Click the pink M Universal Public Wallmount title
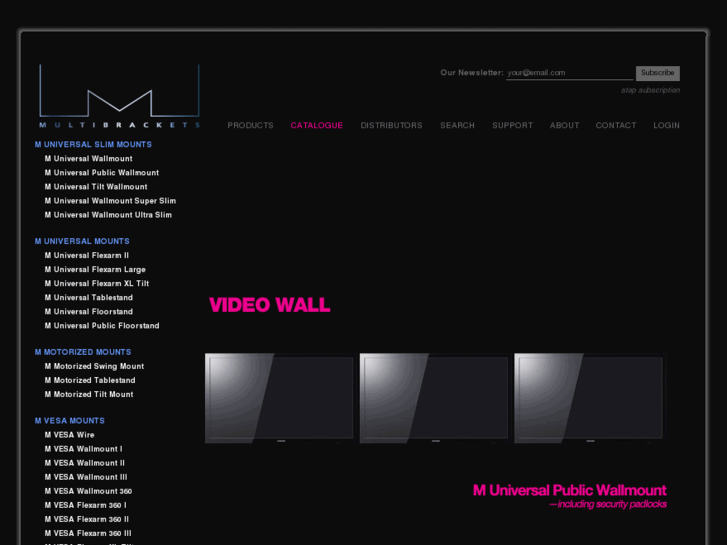This screenshot has width=727, height=545. pyautogui.click(x=569, y=490)
